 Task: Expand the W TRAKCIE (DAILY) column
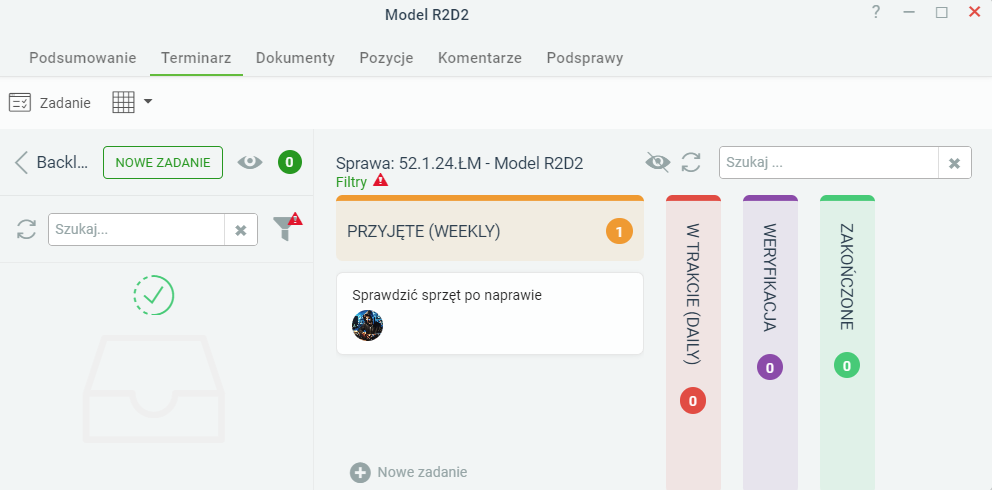click(693, 342)
